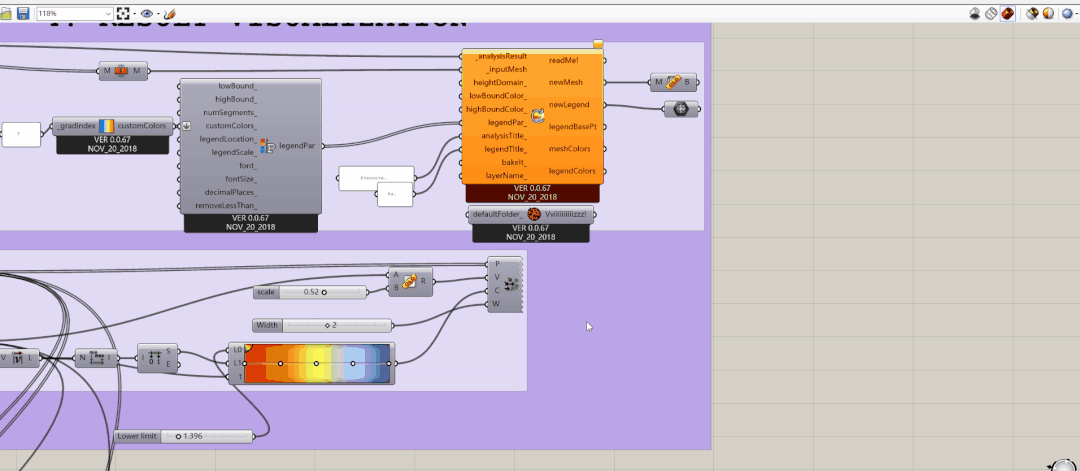Click the newLegend output label
Image resolution: width=1080 pixels, height=471 pixels.
pyautogui.click(x=569, y=105)
